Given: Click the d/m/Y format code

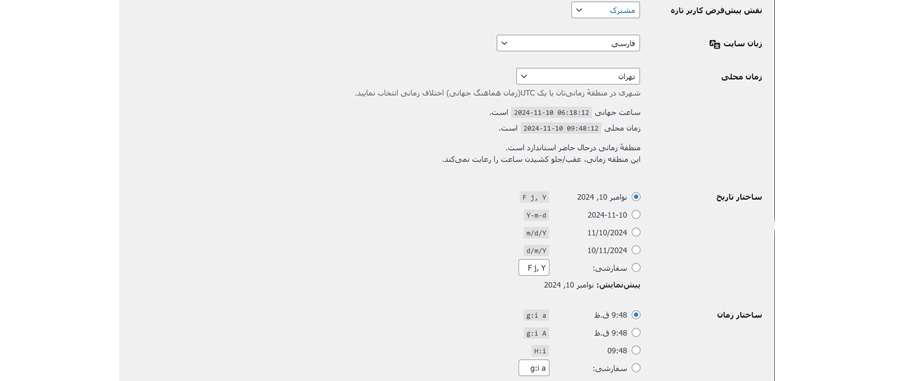Looking at the screenshot, I should (x=536, y=251).
